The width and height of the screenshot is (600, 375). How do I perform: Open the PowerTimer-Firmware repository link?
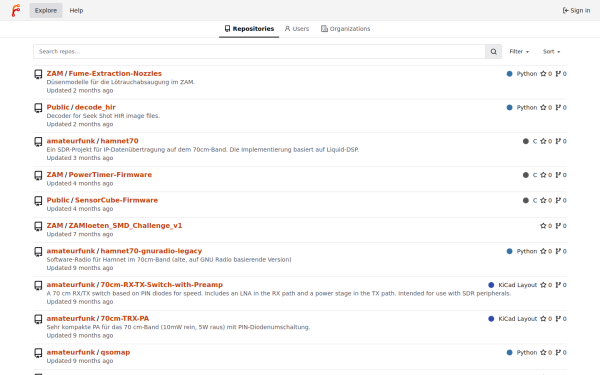110,174
